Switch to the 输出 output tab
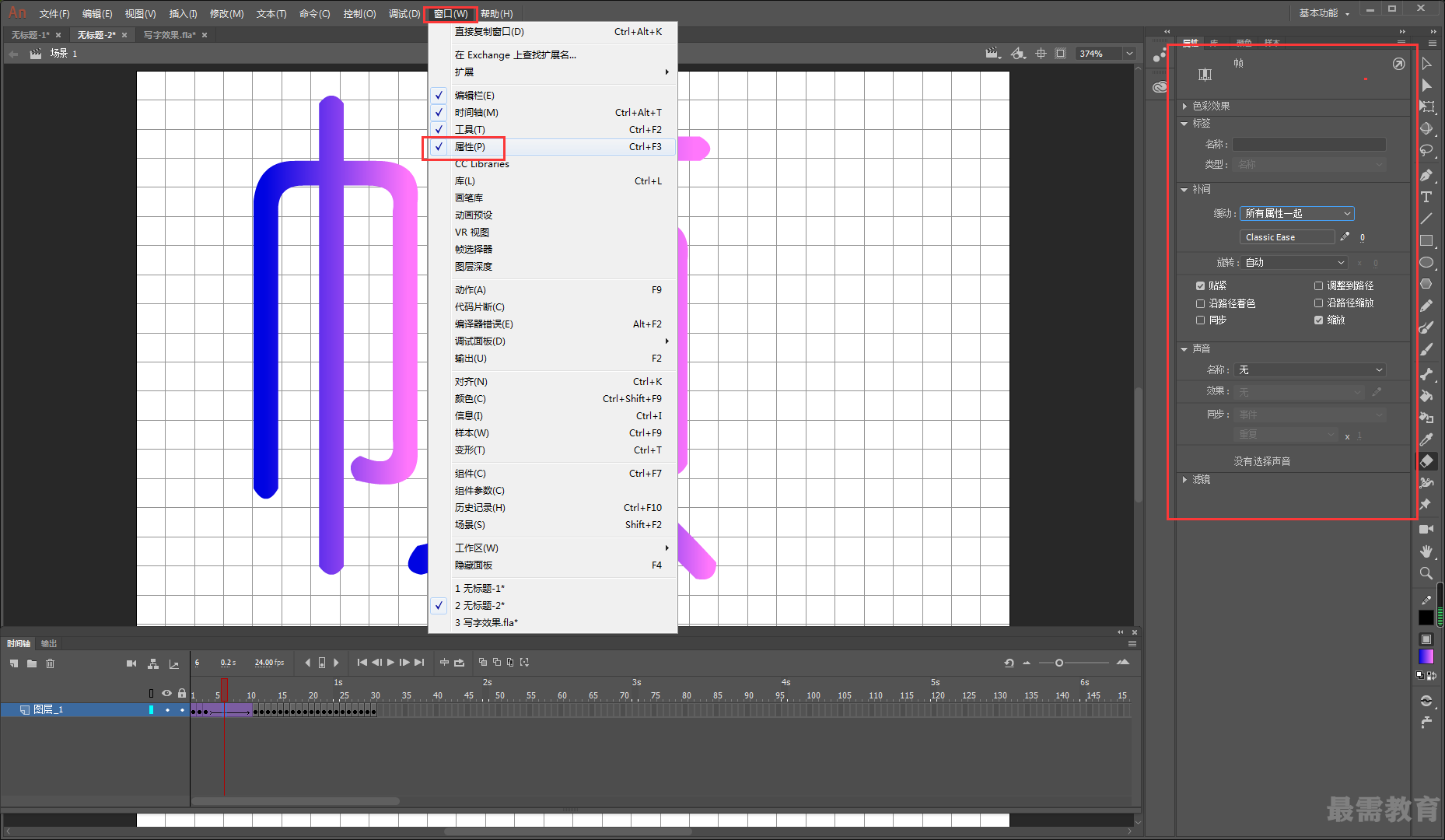The height and width of the screenshot is (840, 1445). coord(49,644)
